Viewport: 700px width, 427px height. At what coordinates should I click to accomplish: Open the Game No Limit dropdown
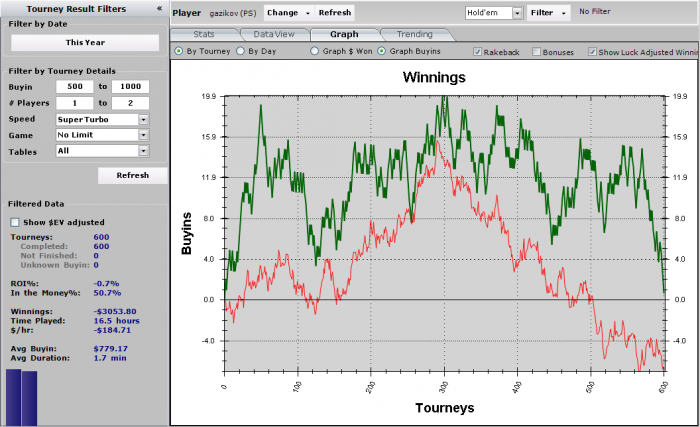coord(143,135)
